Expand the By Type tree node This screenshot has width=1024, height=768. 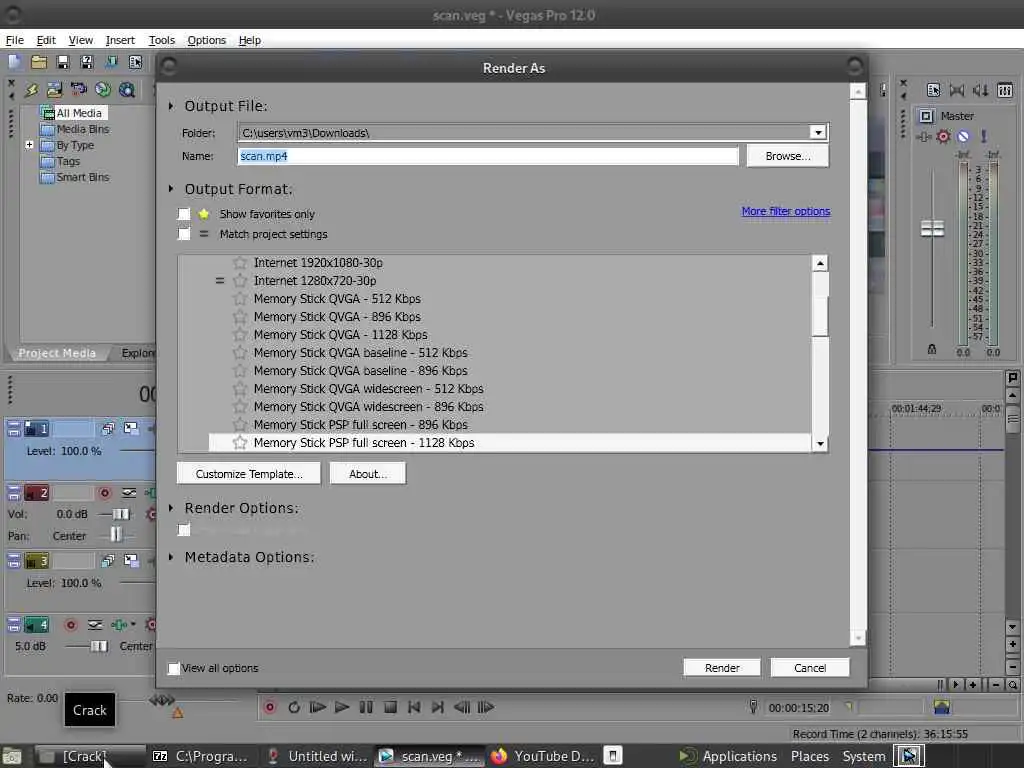coord(29,144)
